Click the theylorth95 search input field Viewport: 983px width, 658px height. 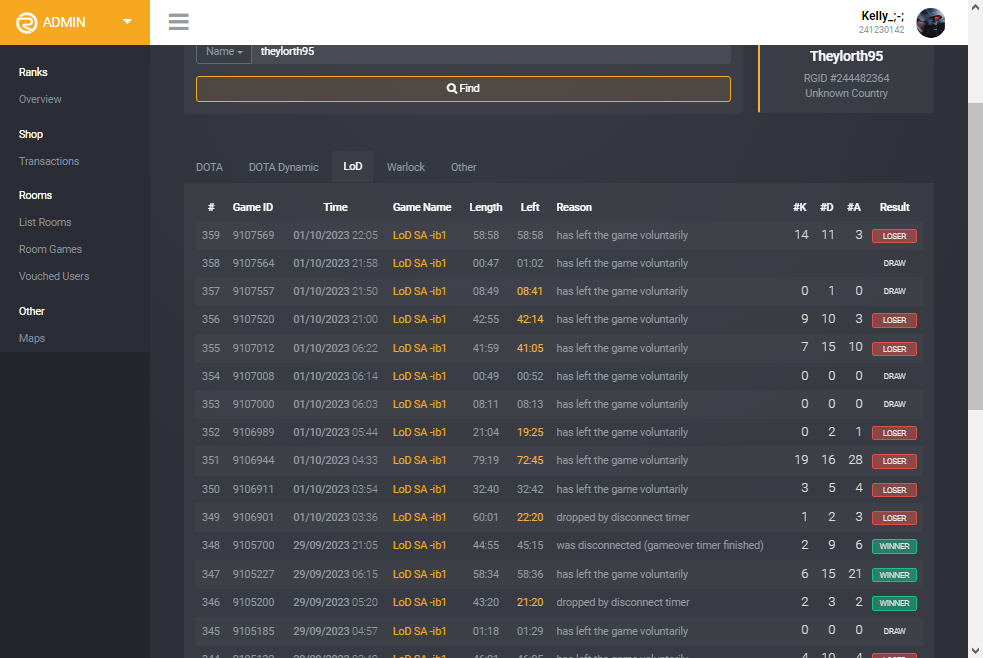pyautogui.click(x=491, y=52)
